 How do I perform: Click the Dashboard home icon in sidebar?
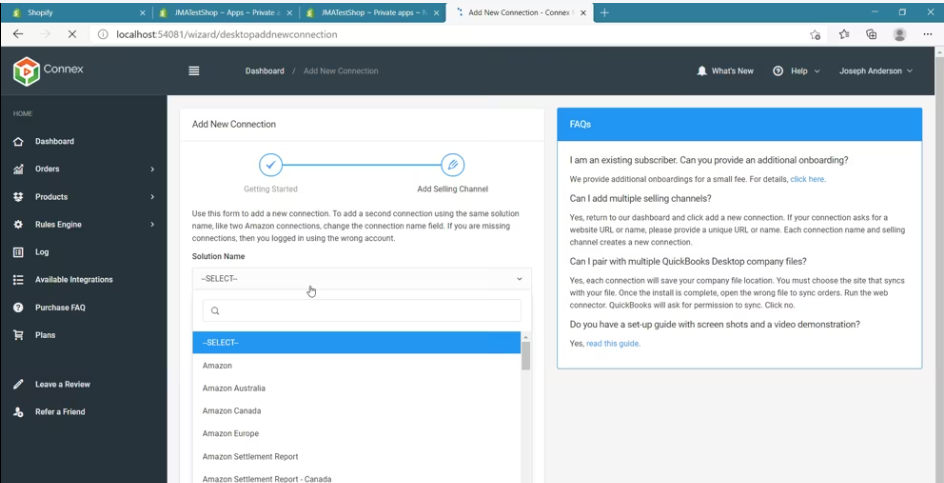click(18, 142)
